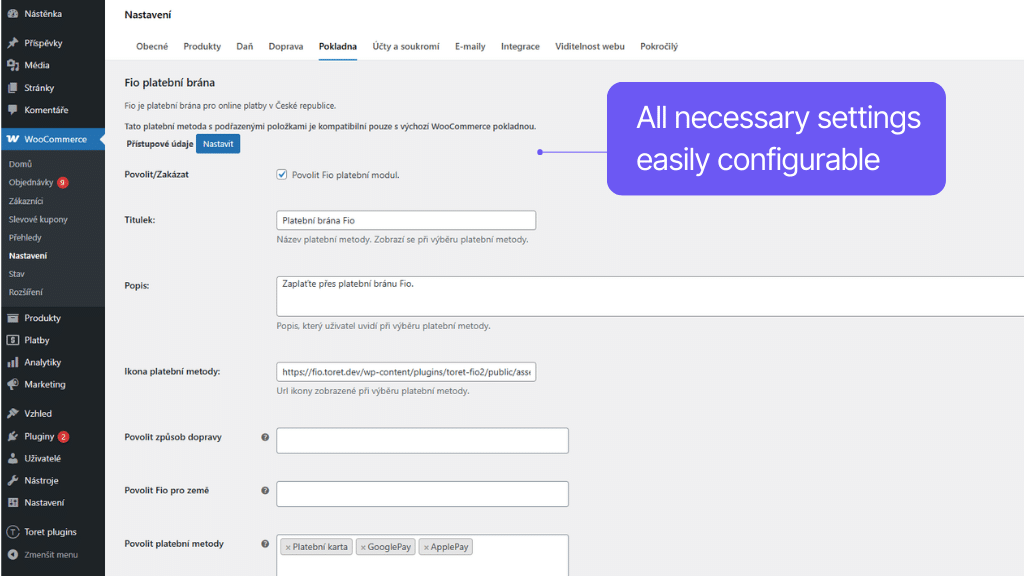1024x576 pixels.
Task: Go to Domů under WooCommerce
Action: tap(20, 164)
